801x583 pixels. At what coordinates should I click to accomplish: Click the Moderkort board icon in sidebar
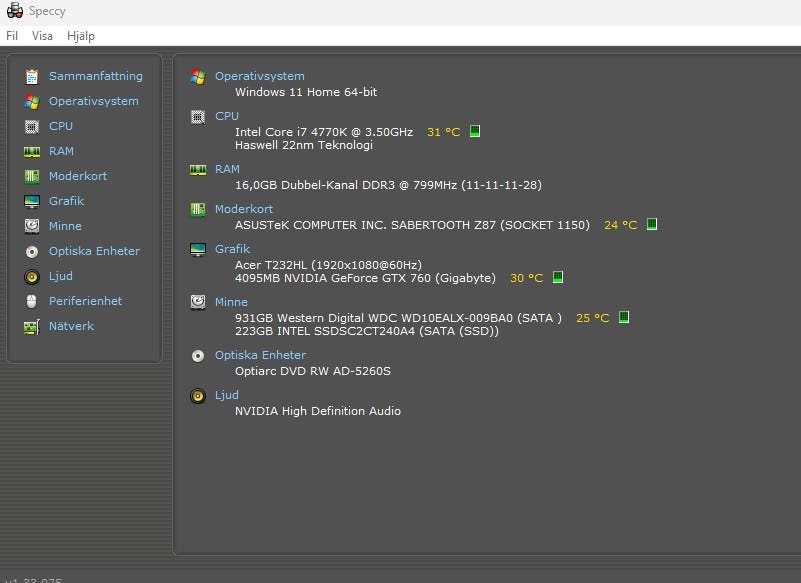pyautogui.click(x=32, y=176)
